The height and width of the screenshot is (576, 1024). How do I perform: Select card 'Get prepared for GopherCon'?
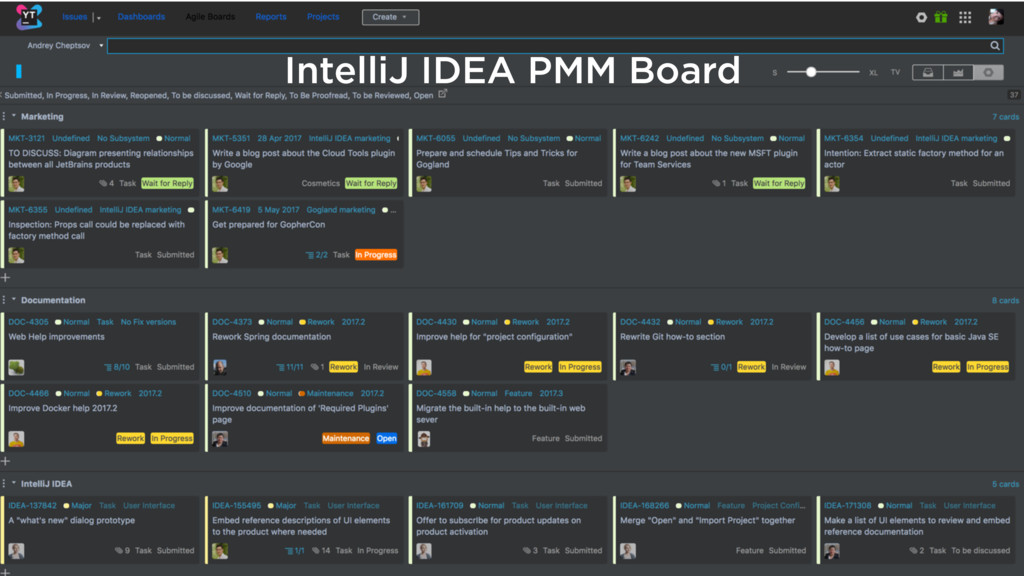pos(304,234)
